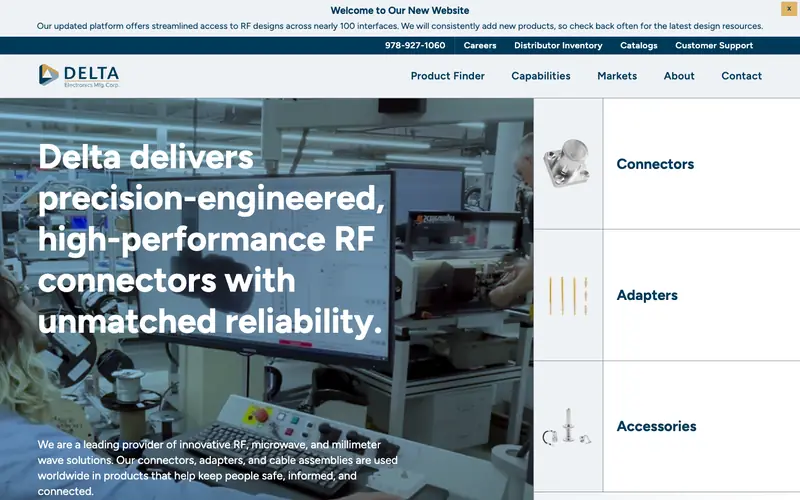Open the Product Finder menu
The image size is (800, 500).
[x=447, y=76]
